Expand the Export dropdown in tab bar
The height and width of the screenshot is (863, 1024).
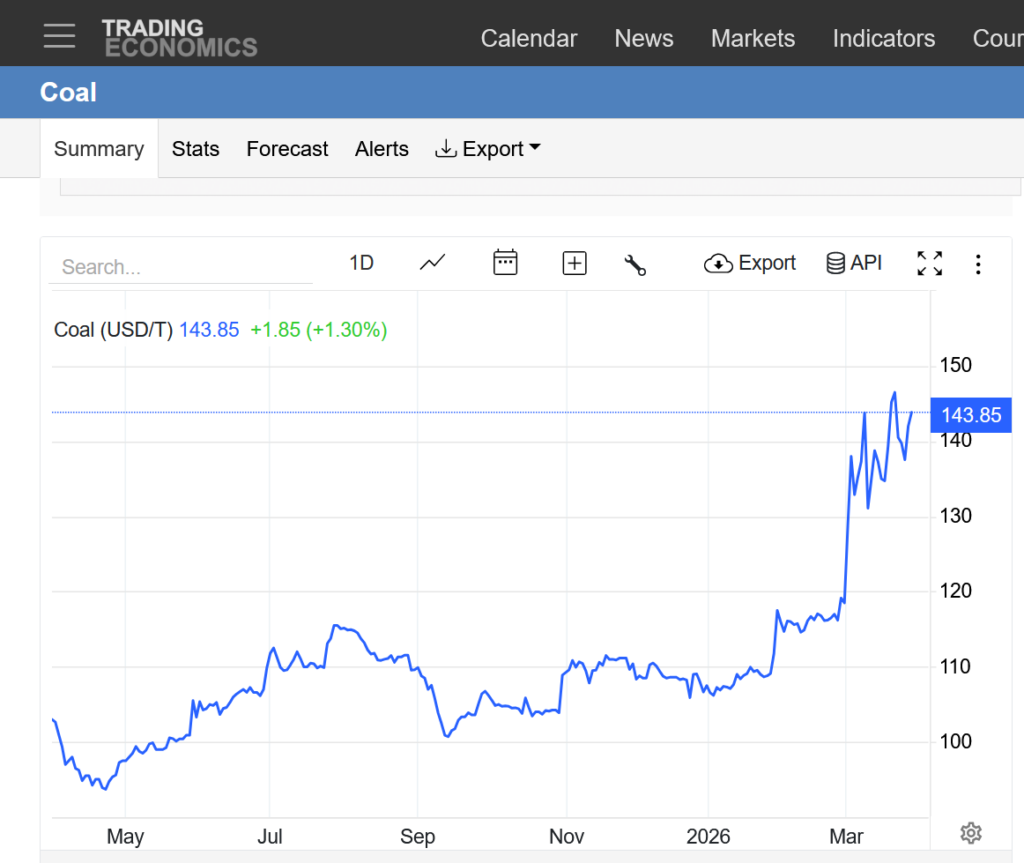click(488, 149)
